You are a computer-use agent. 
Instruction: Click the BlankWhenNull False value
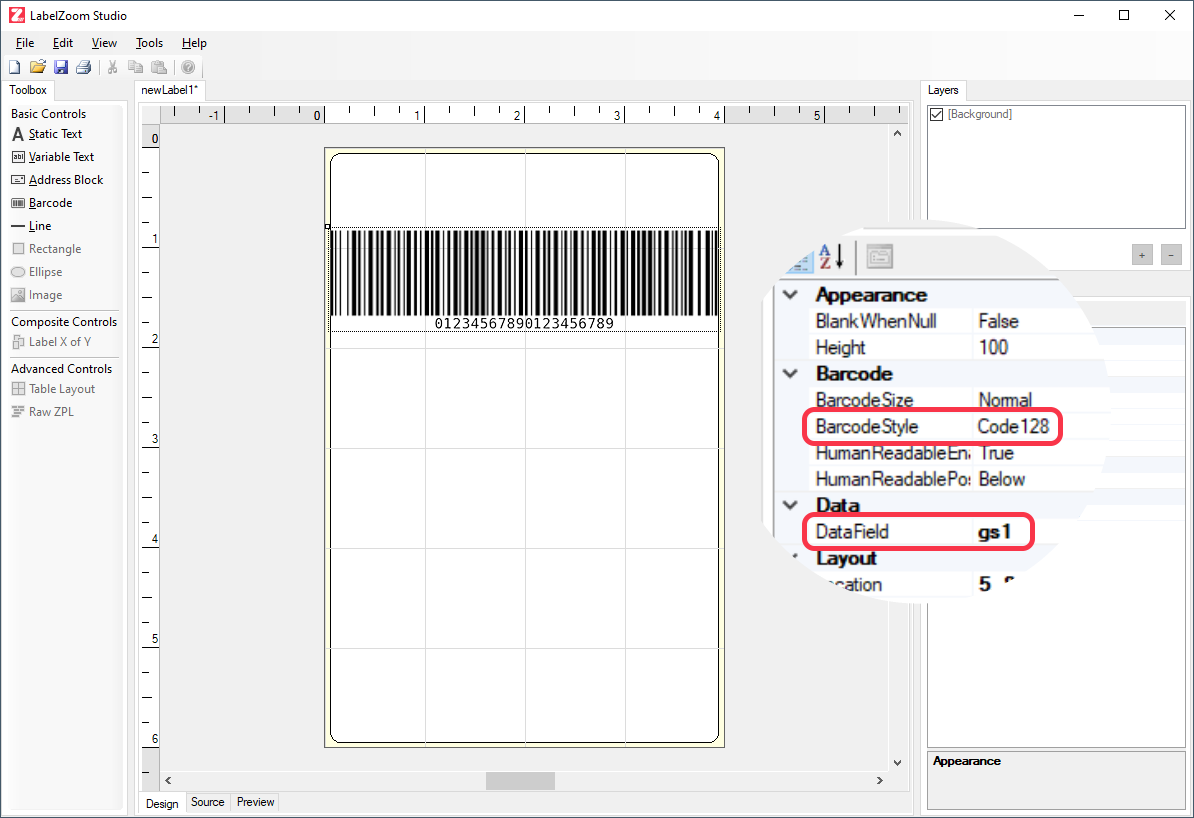(998, 321)
